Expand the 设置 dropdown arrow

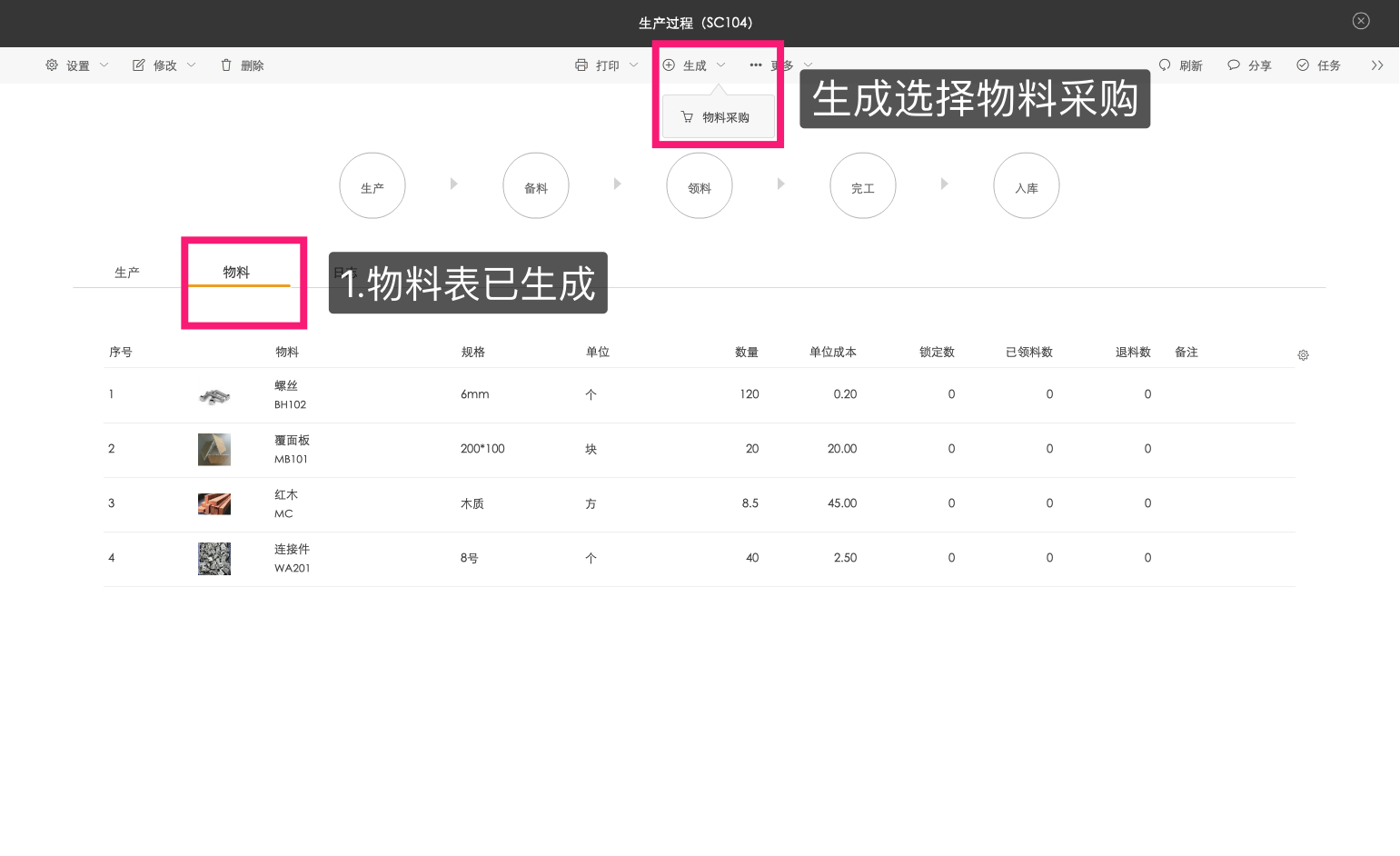point(104,65)
